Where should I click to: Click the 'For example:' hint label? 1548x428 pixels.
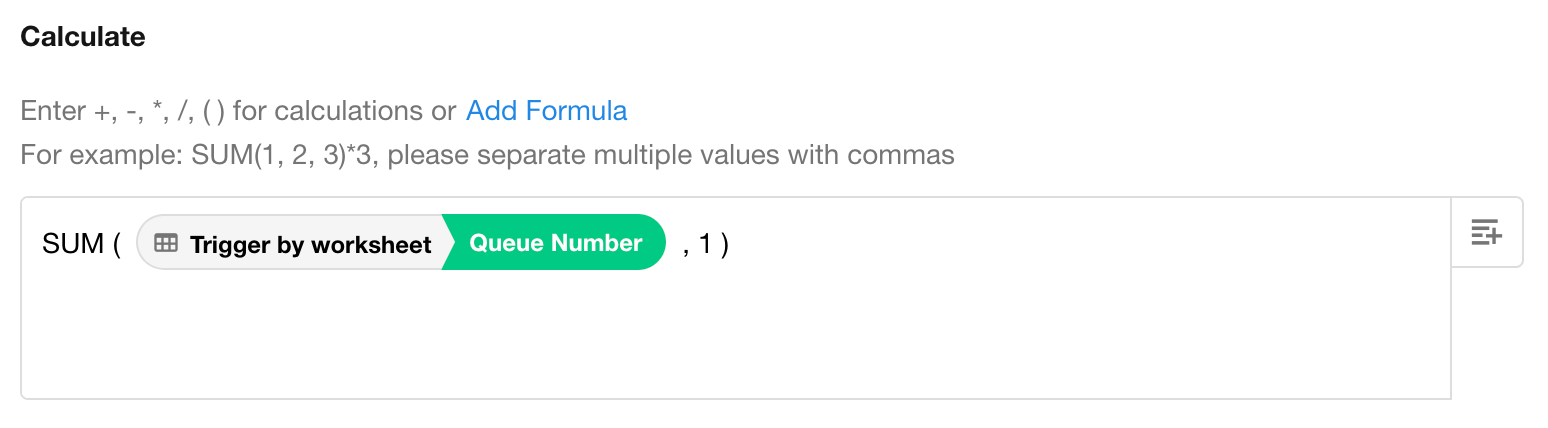click(x=102, y=156)
